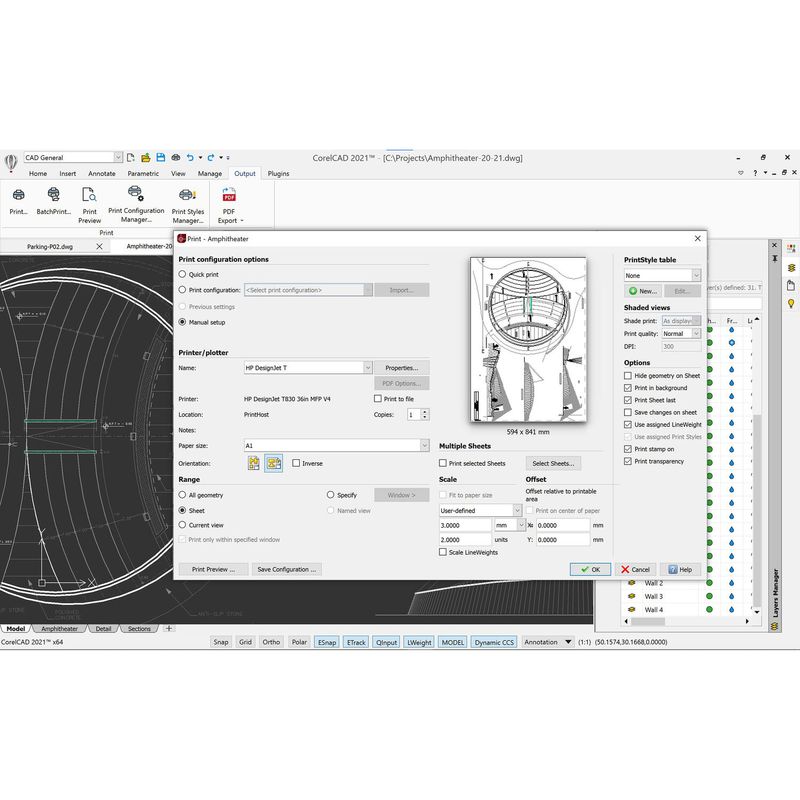Open the PrintStyle table None dropdown
Image resolution: width=800 pixels, height=800 pixels.
[x=696, y=276]
